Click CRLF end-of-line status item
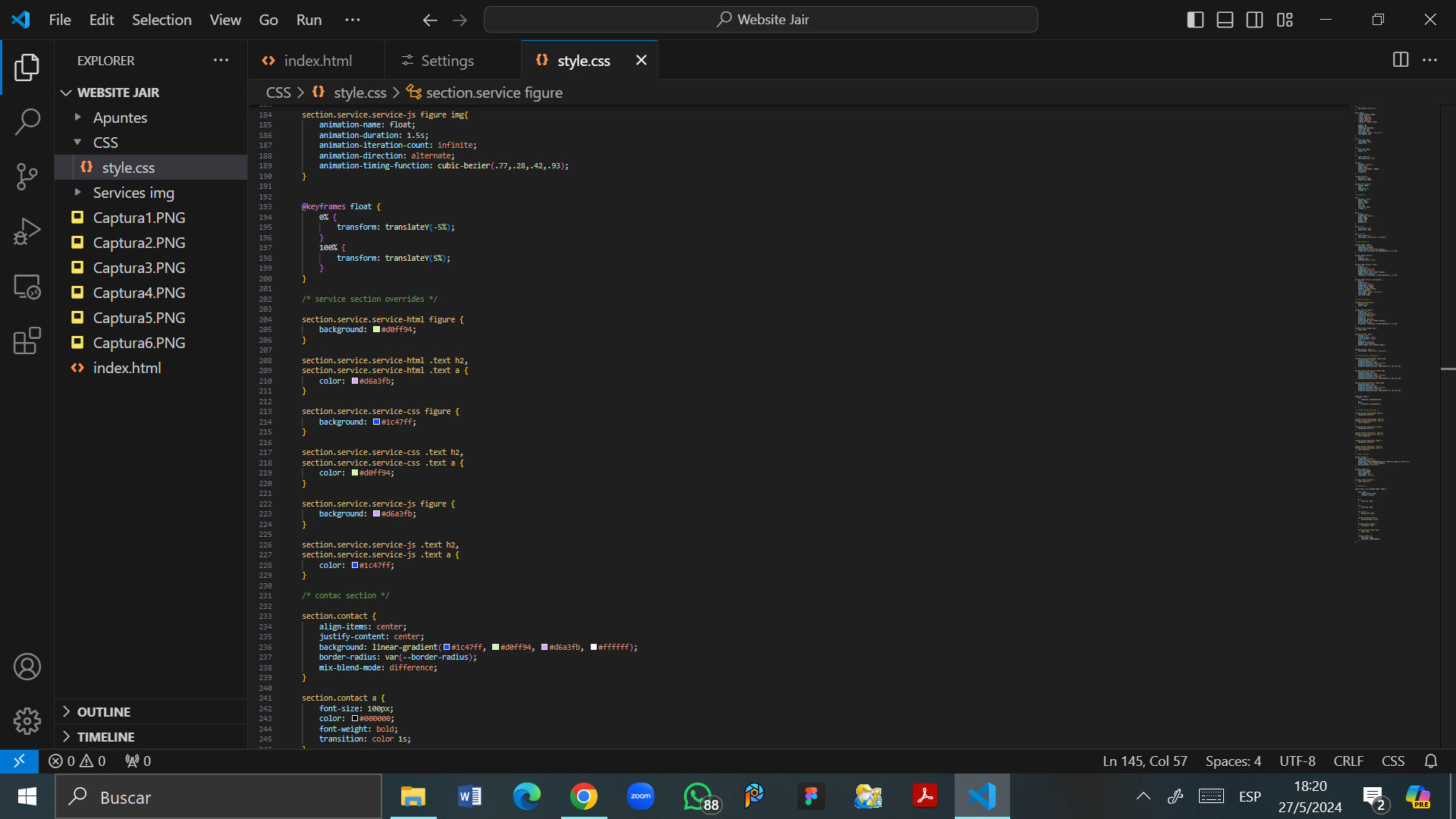 [x=1348, y=761]
